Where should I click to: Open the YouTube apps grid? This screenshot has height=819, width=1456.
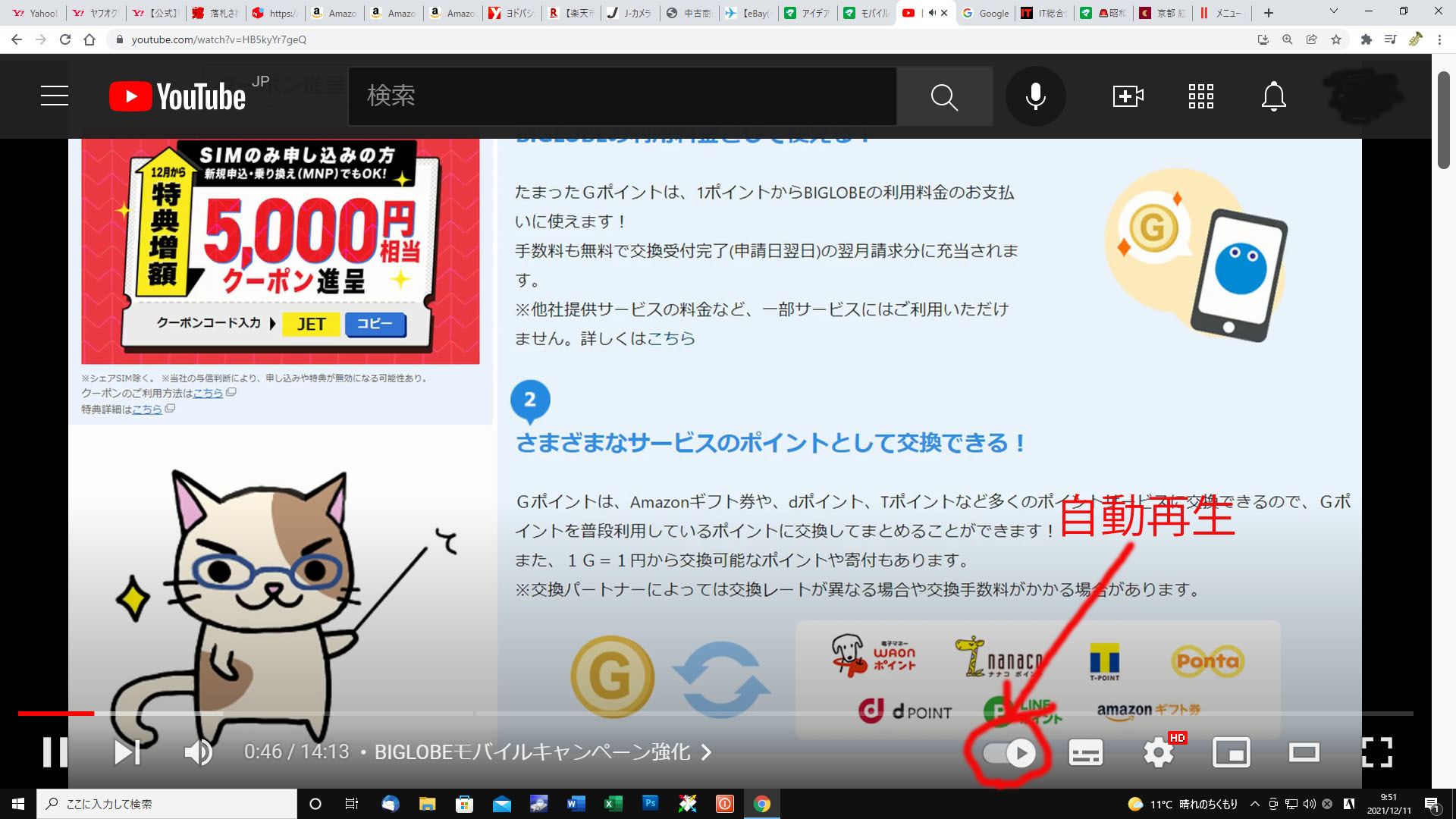click(1200, 96)
